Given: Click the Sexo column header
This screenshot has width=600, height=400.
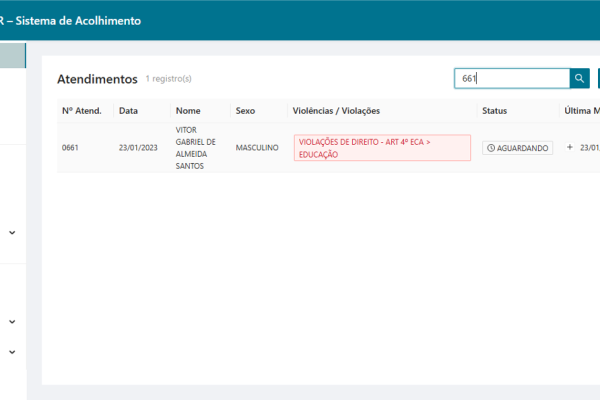Looking at the screenshot, I should (x=245, y=110).
